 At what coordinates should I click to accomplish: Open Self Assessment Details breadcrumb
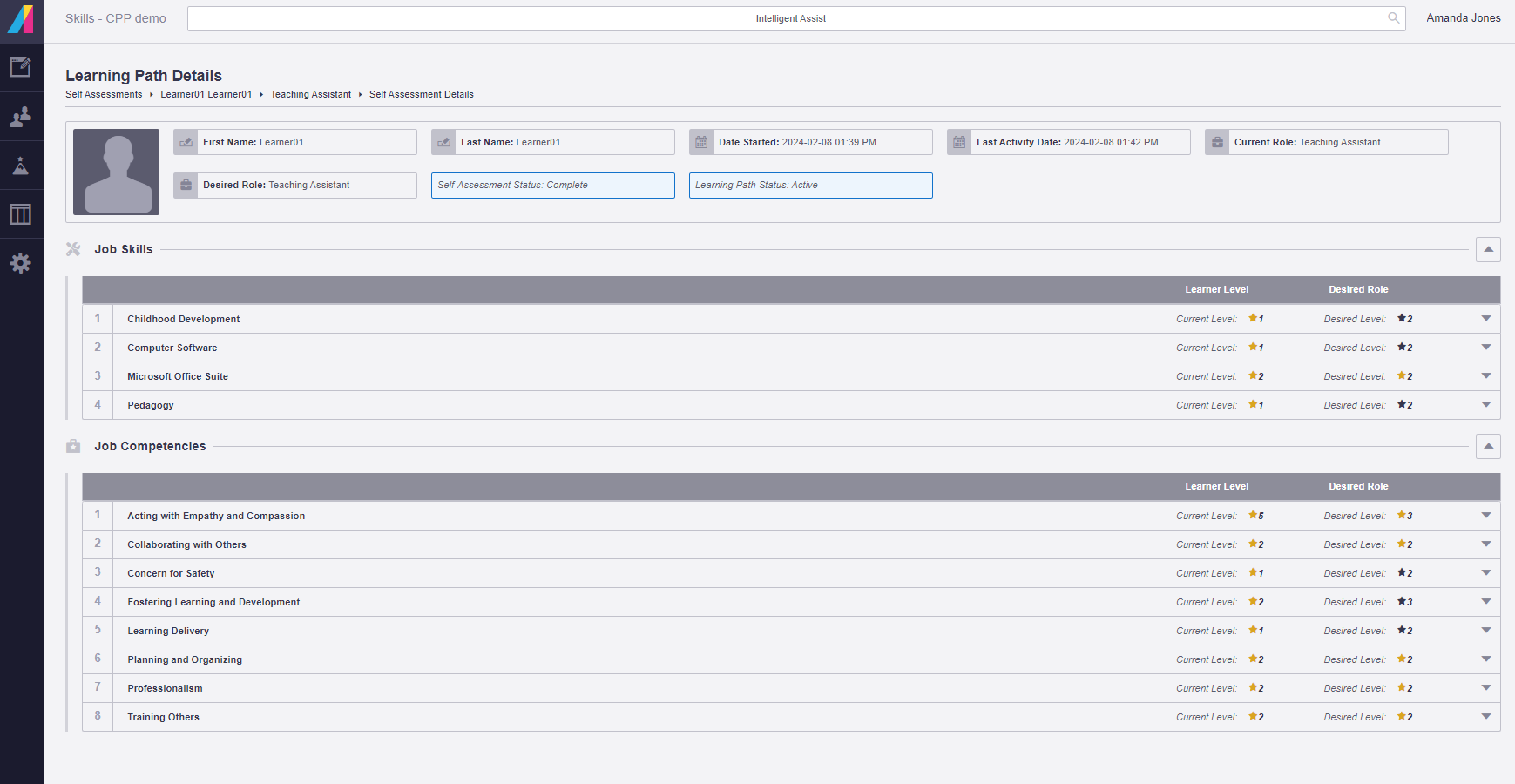[x=422, y=94]
